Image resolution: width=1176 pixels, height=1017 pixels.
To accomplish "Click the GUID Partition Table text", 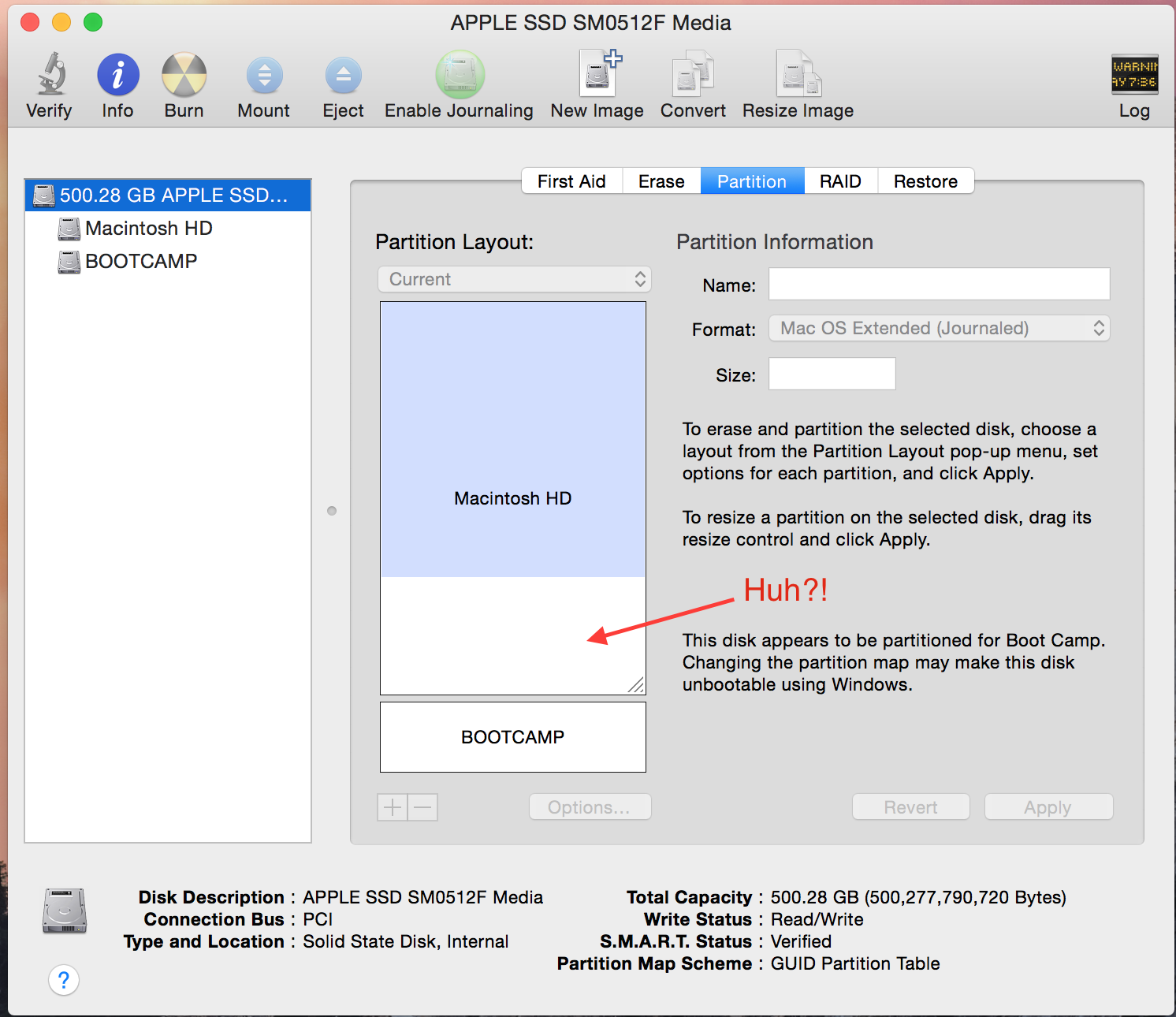I will point(855,963).
